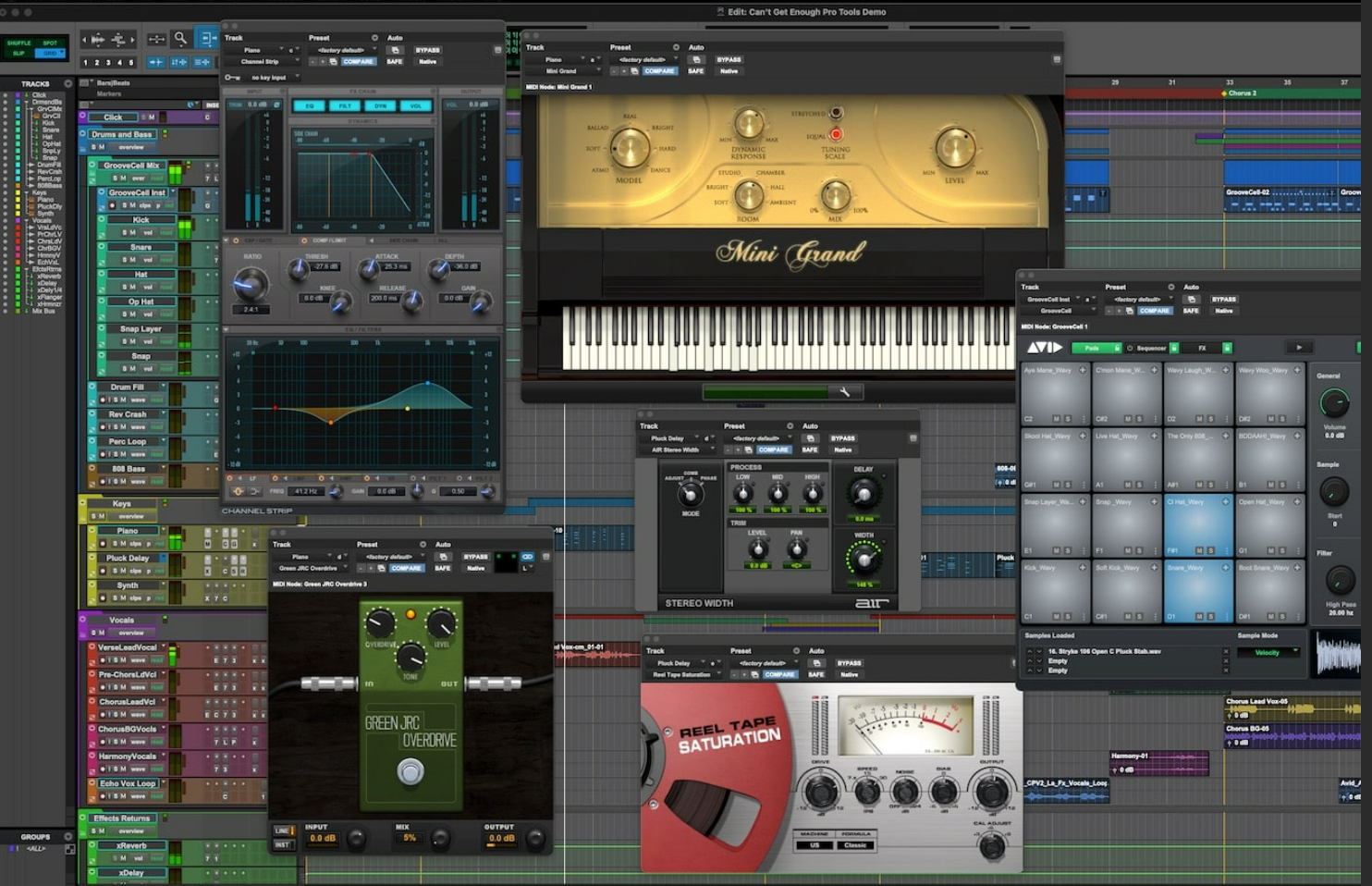Click COMPARE in Mini Grand window
Image resolution: width=1372 pixels, height=886 pixels.
pyautogui.click(x=659, y=71)
